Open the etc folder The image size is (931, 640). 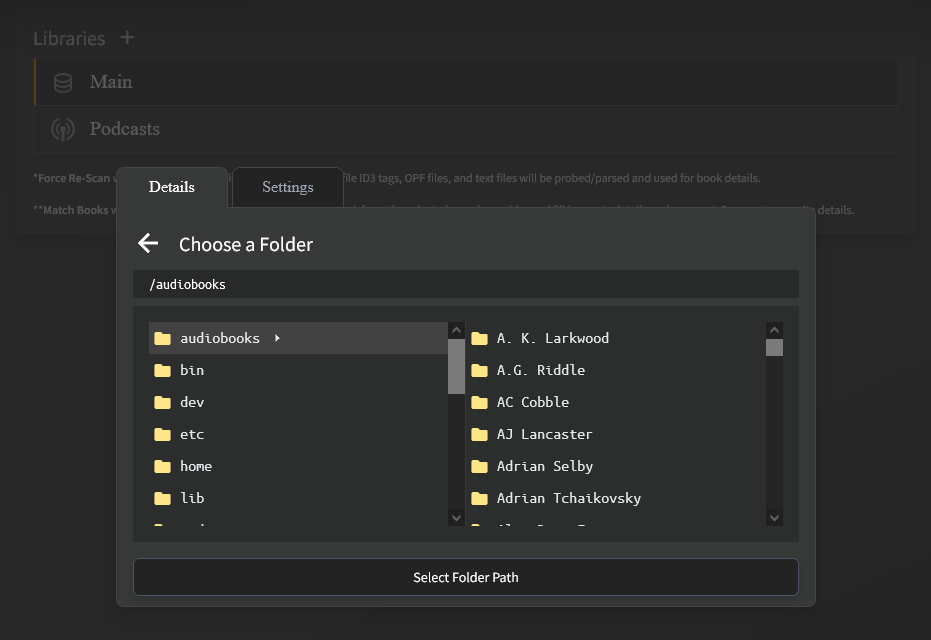[192, 434]
